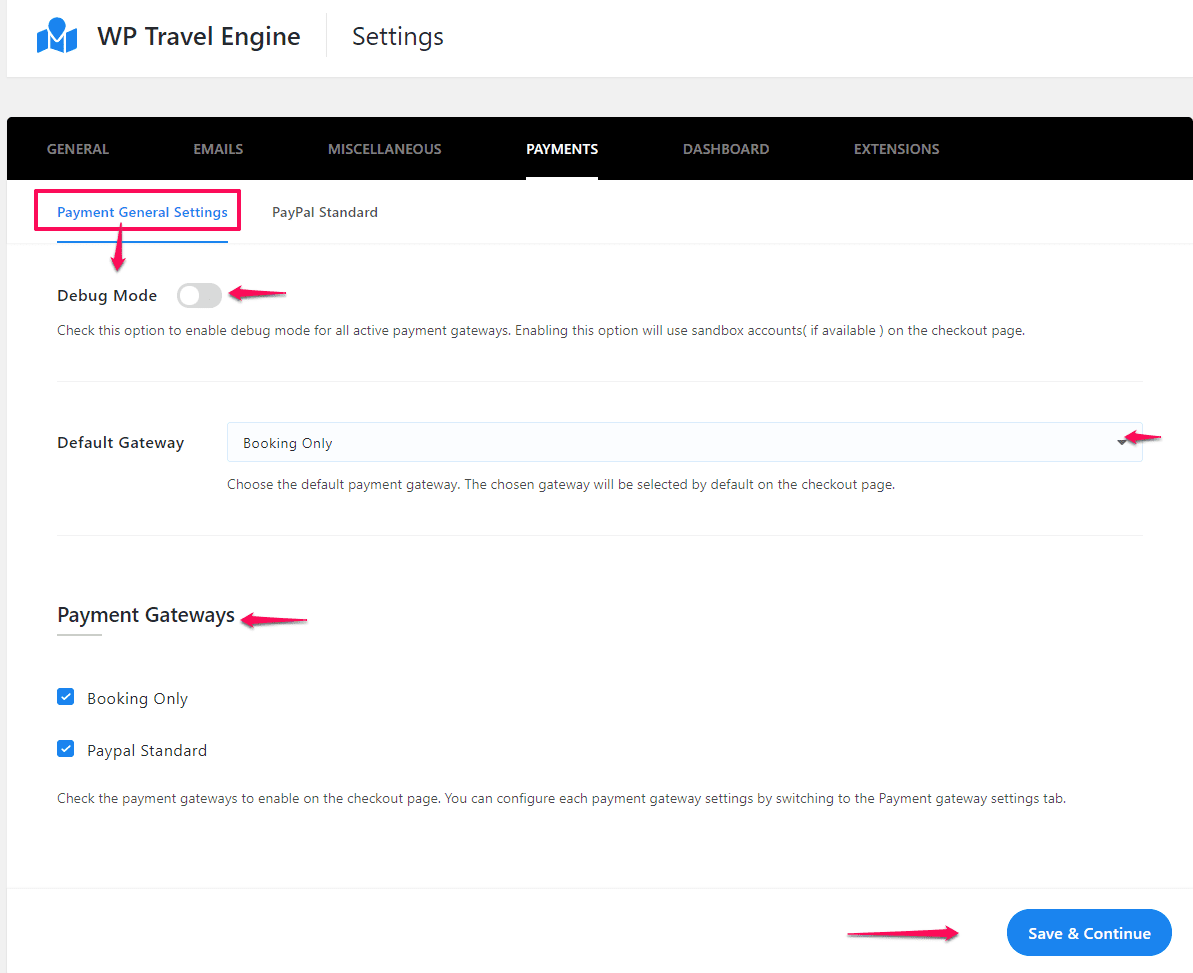Click the WP Travel Engine title text
Viewport: 1193px width, 973px height.
[199, 37]
